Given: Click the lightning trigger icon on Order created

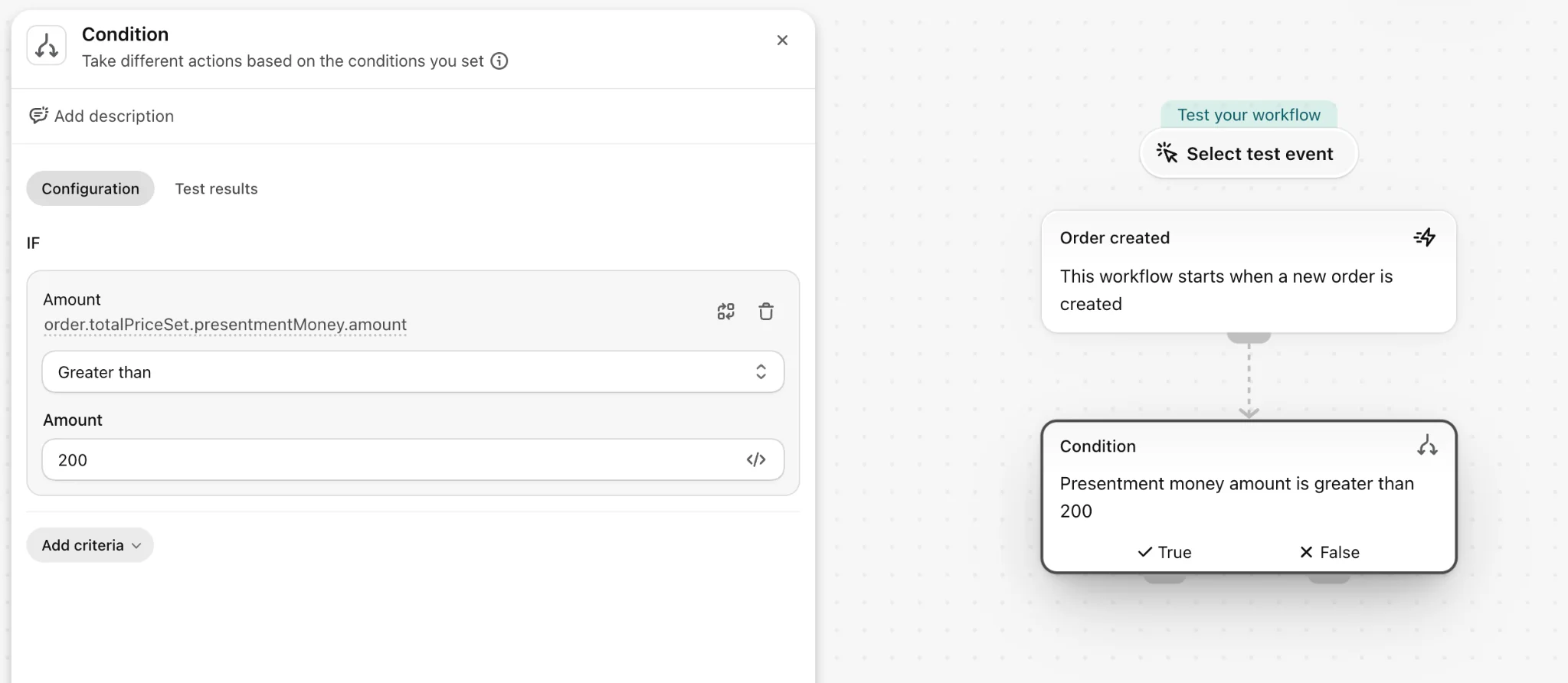Looking at the screenshot, I should (1425, 237).
